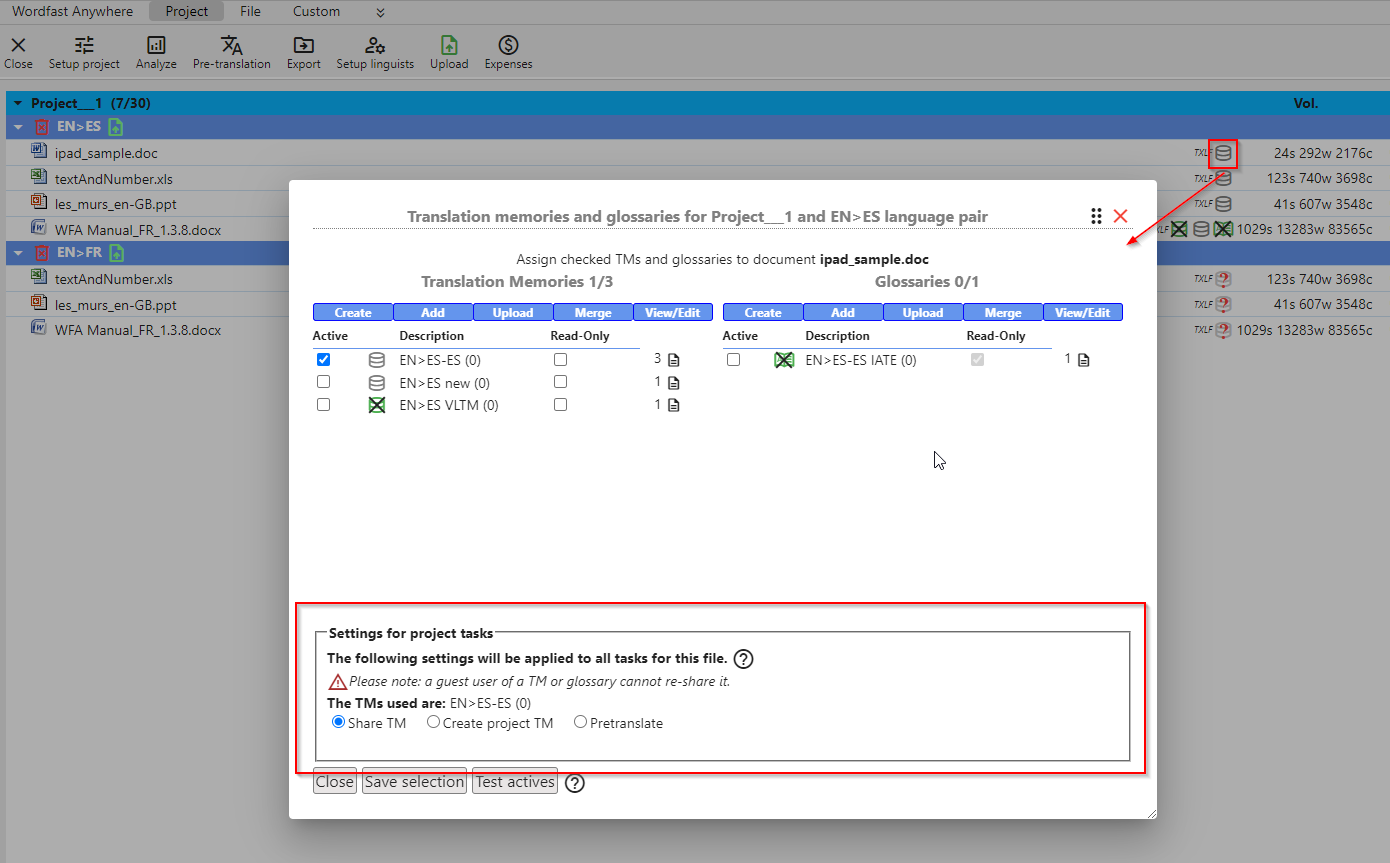Screen dimensions: 1390x863
Task: Click the green upload file icon beside EN>ES
Action: point(116,127)
